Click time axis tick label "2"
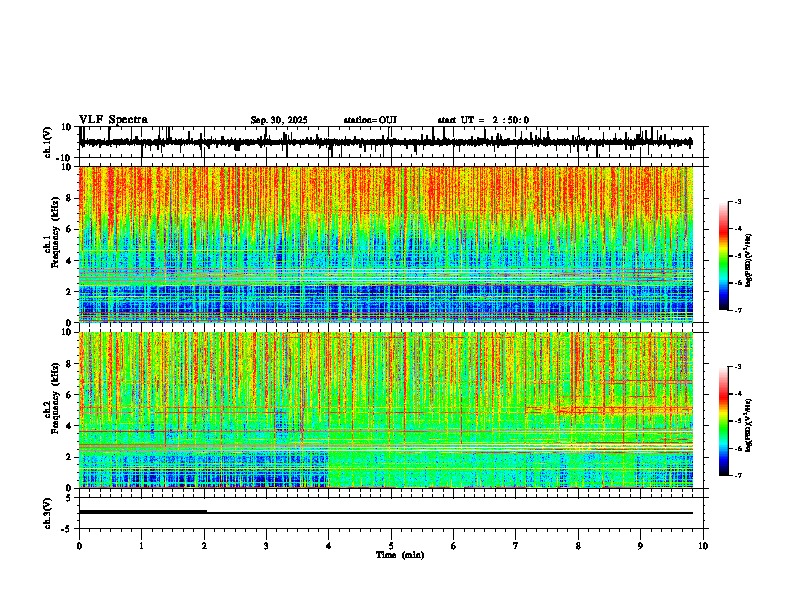 [x=204, y=546]
